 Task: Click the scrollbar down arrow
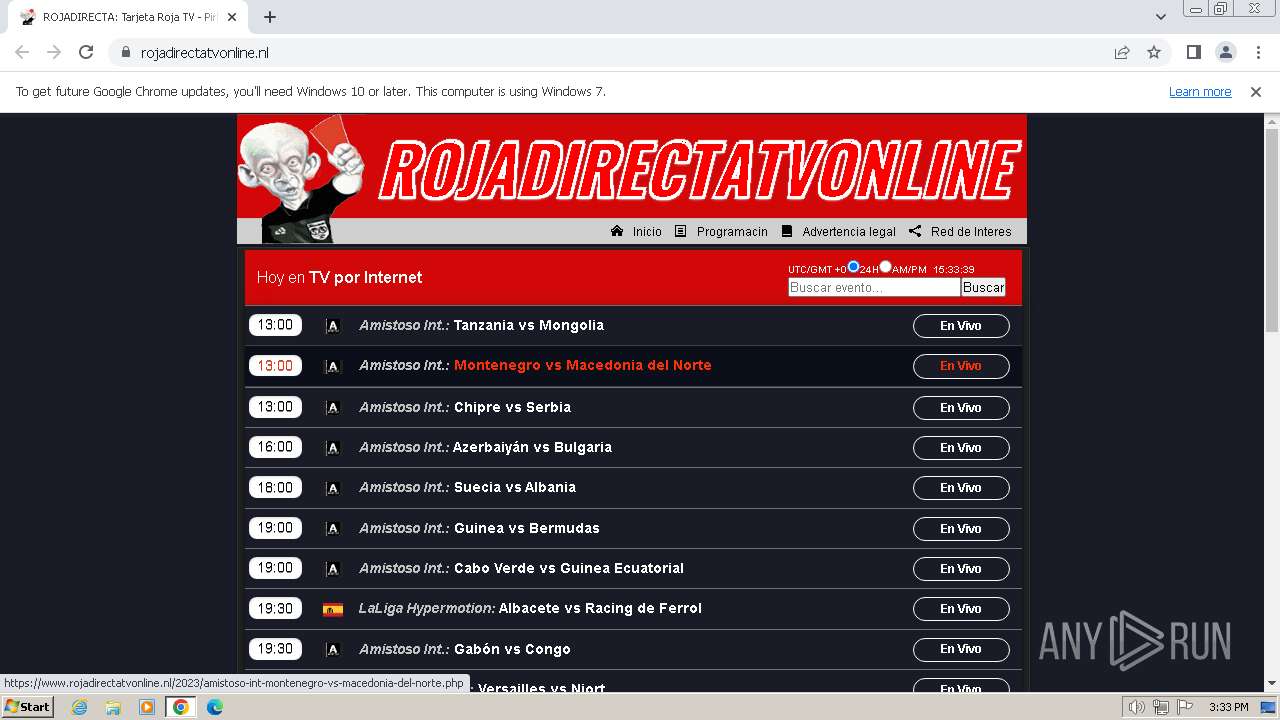pyautogui.click(x=1272, y=683)
